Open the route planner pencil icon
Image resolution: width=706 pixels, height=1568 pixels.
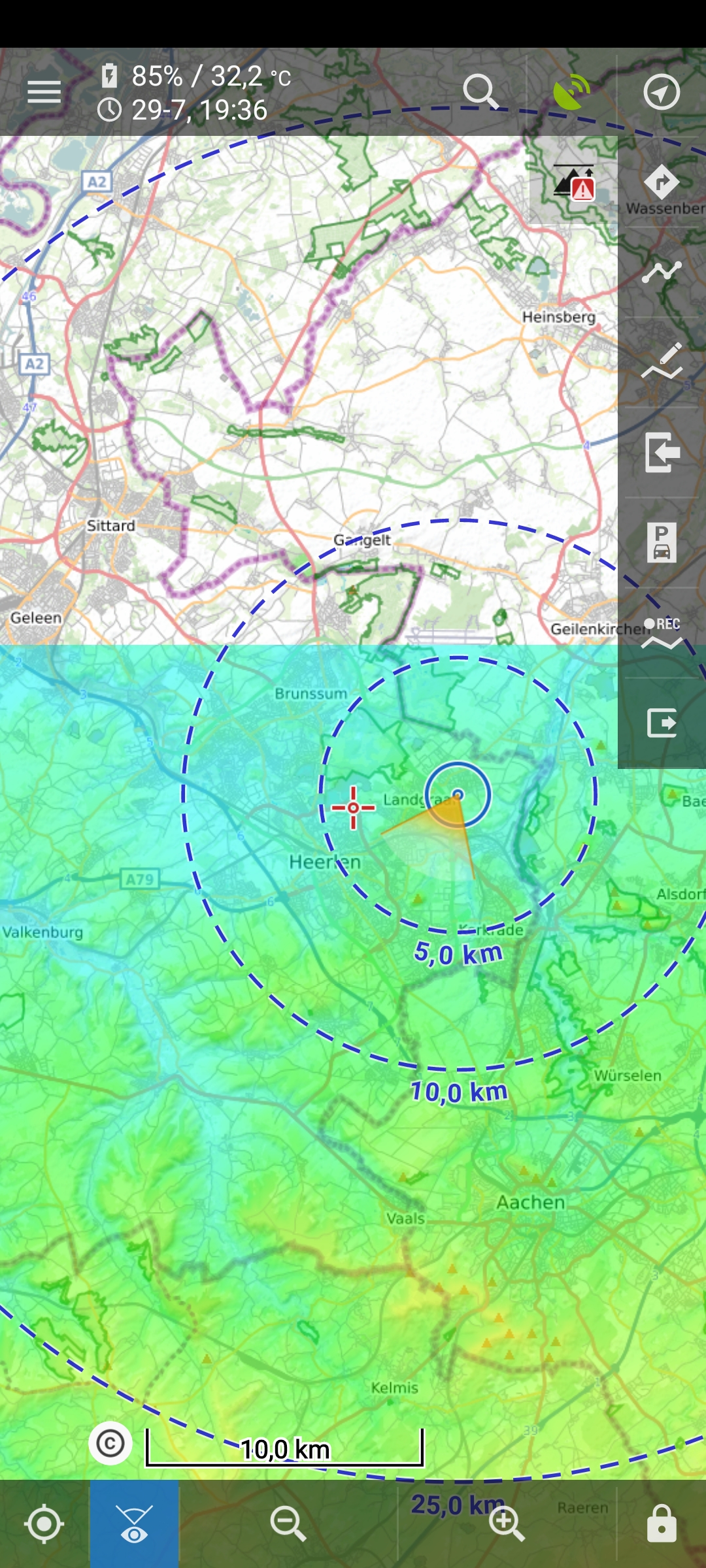click(662, 361)
